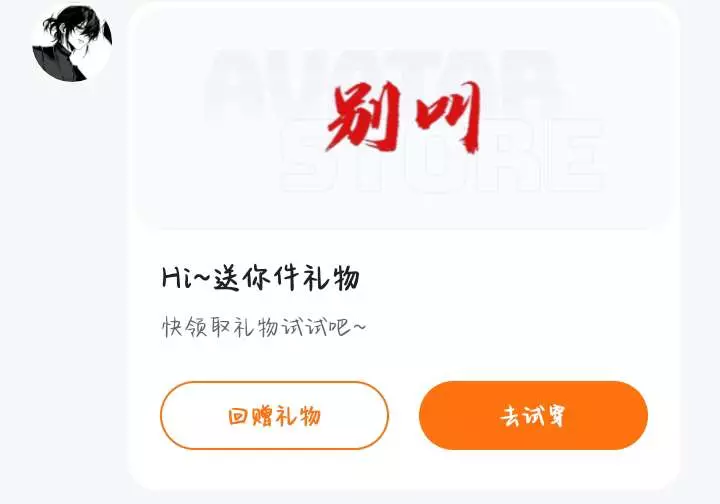Click the 去试穿 orange button

(x=533, y=415)
